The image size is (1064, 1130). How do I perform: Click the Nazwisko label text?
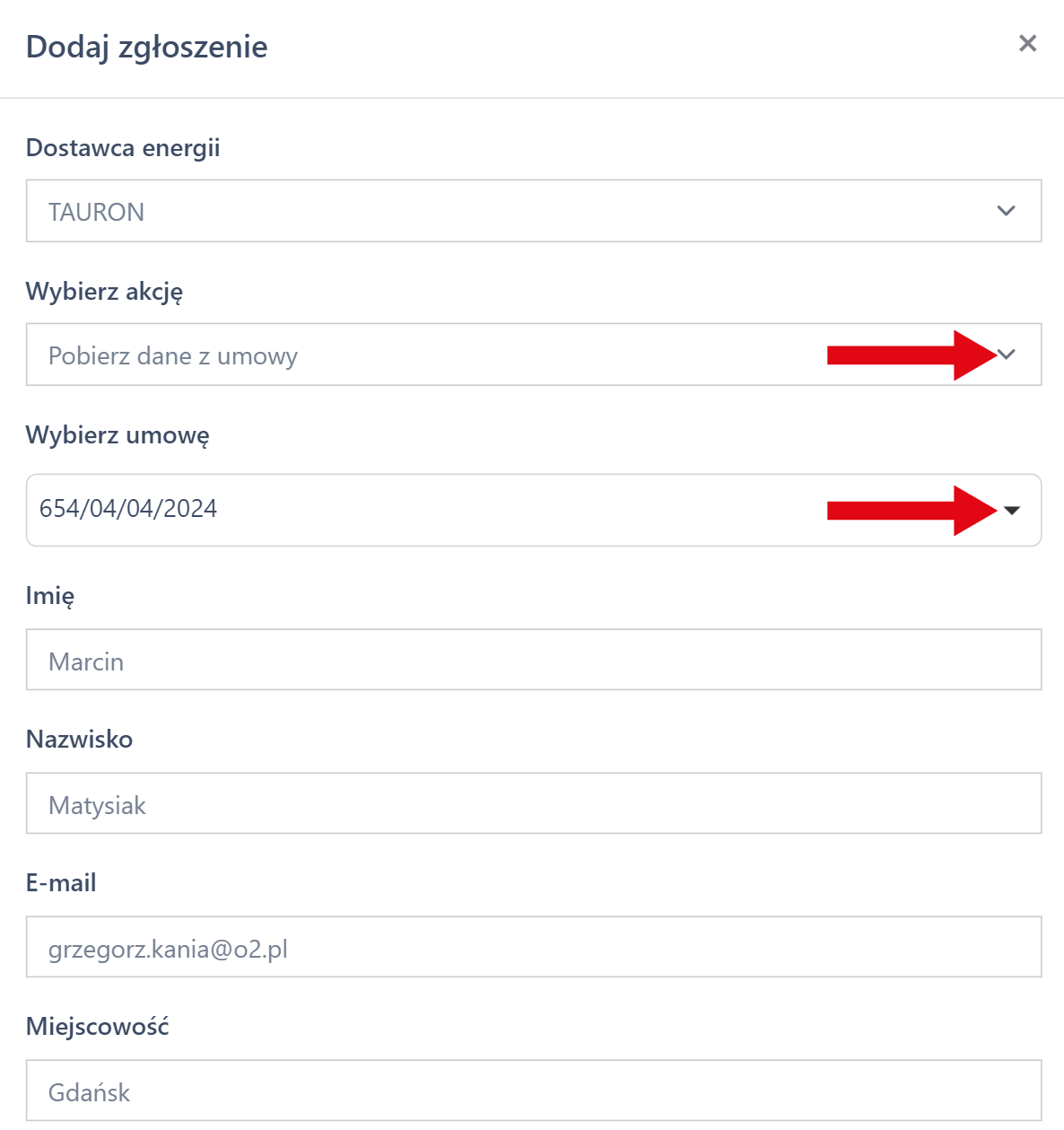79,740
